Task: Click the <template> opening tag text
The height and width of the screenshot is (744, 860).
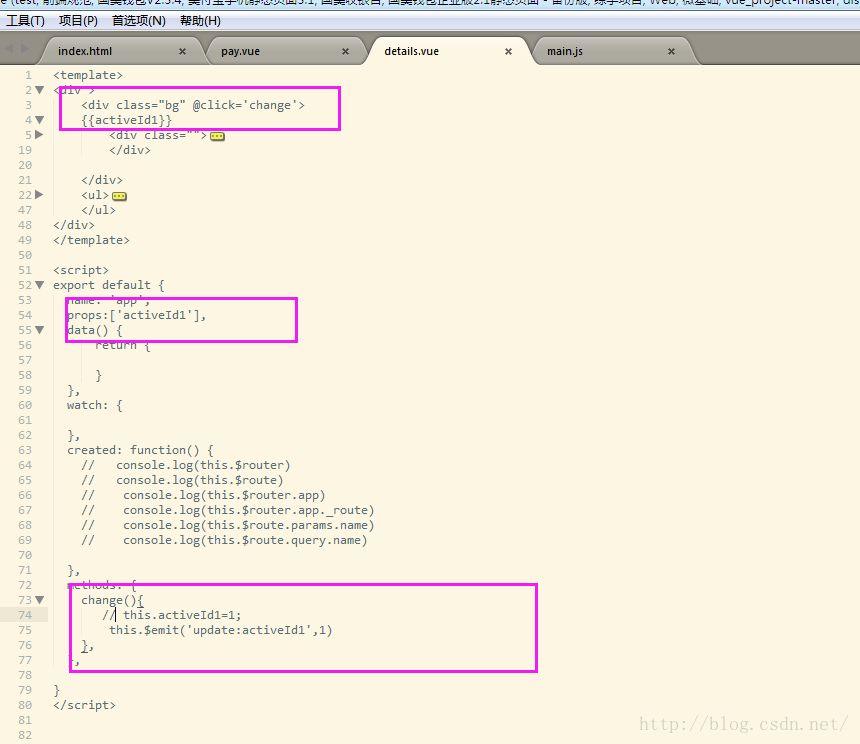Action: coord(88,75)
